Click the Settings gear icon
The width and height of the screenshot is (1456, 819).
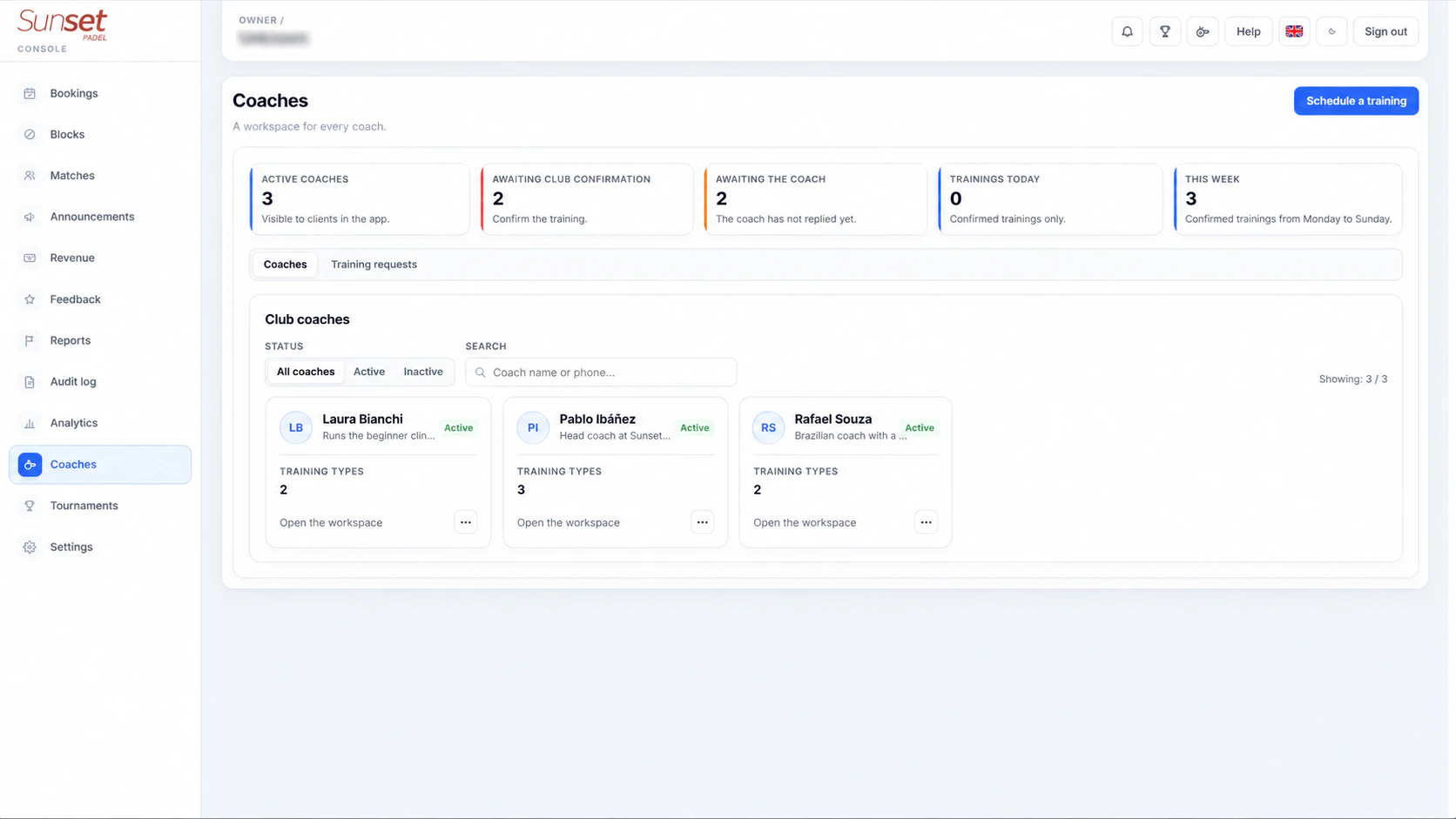click(x=30, y=547)
